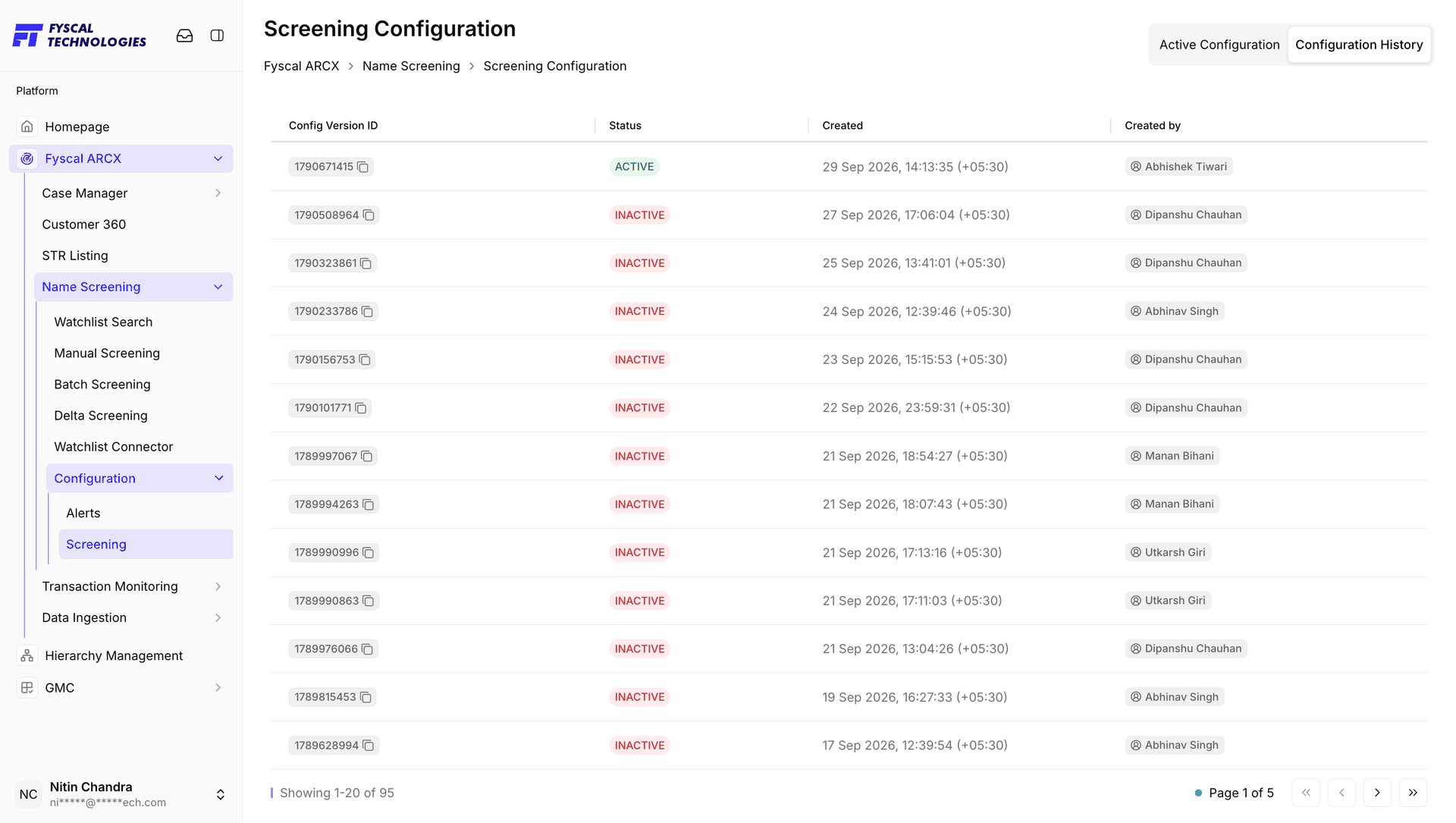
Task: Click the Homepage house icon
Action: coord(27,127)
